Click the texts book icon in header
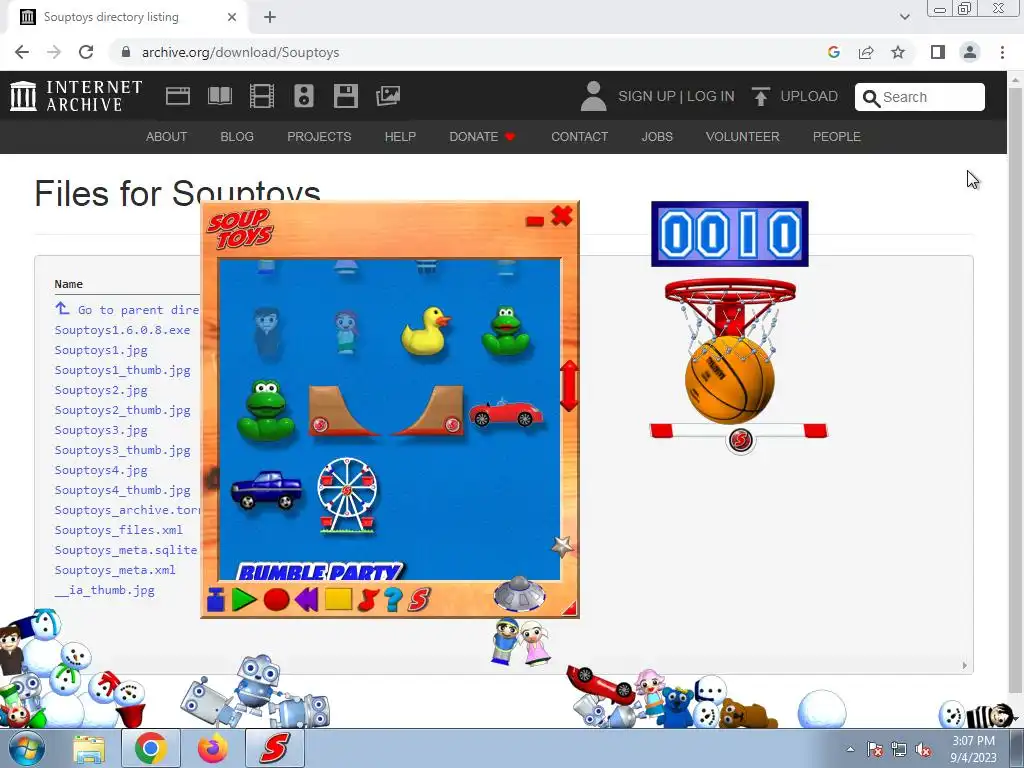 coord(220,96)
